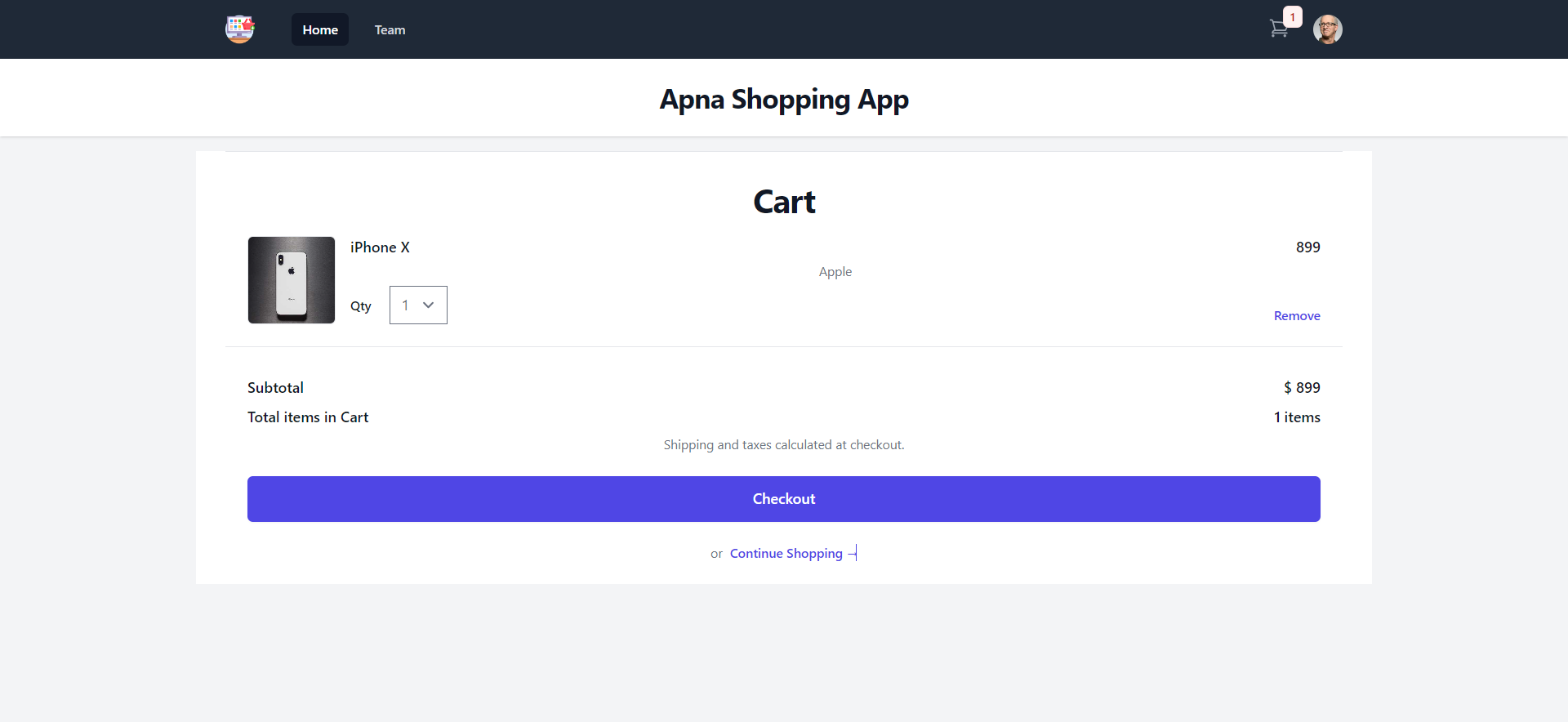This screenshot has height=722, width=1568.
Task: Open the user profile avatar
Action: tap(1328, 29)
